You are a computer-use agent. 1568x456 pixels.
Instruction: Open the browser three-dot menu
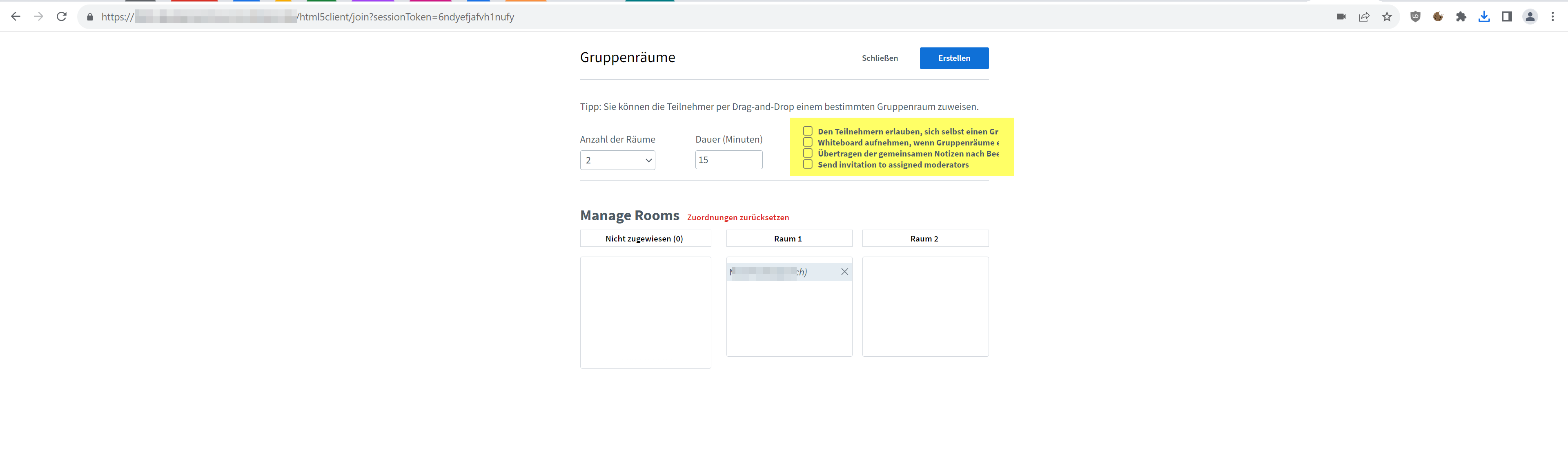1553,16
